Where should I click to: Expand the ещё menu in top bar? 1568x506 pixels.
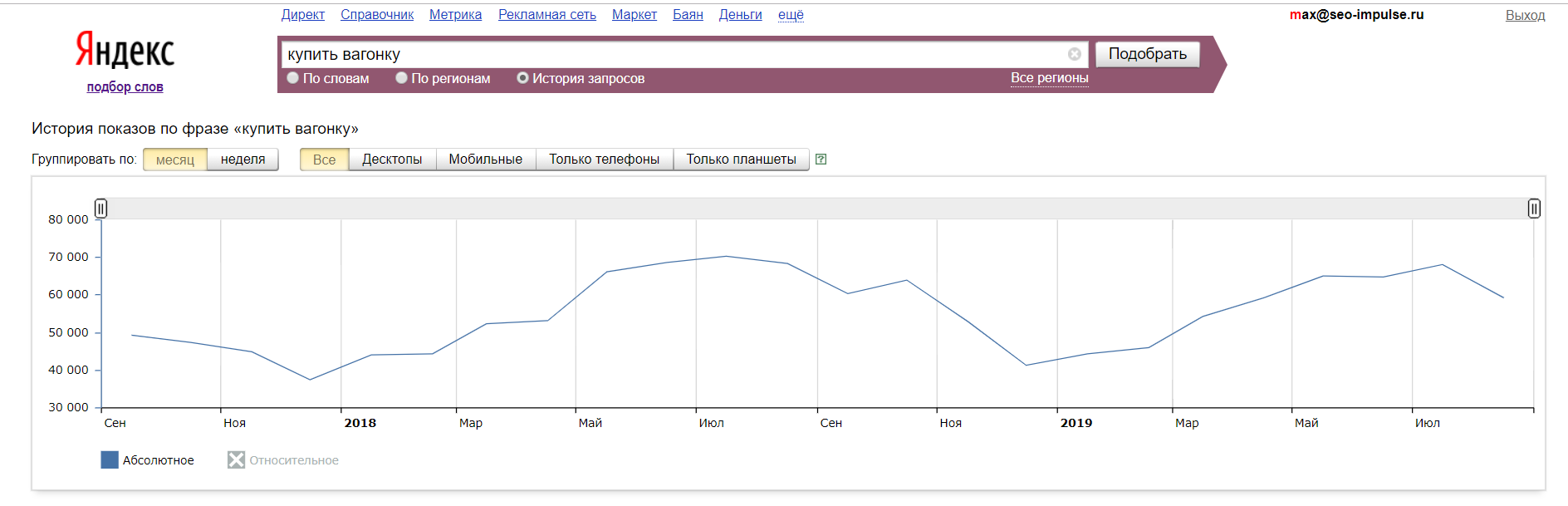(x=790, y=15)
